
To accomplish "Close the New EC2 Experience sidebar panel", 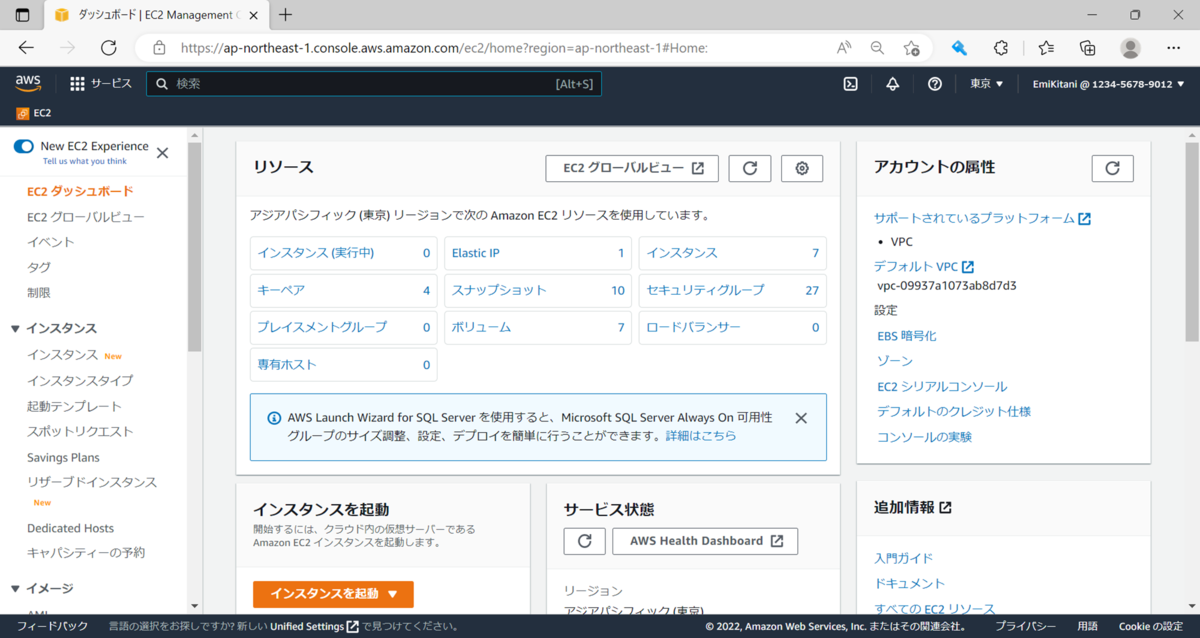I will 162,153.
